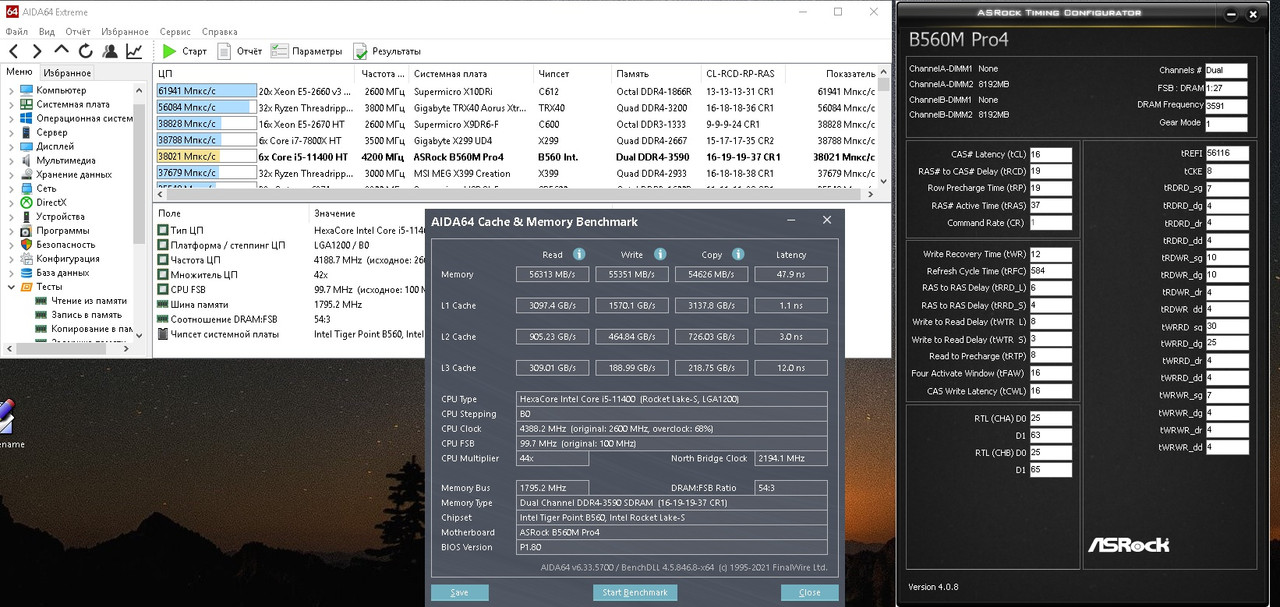Expand the Мультимедиа tree node
The image size is (1280, 607).
(11, 160)
